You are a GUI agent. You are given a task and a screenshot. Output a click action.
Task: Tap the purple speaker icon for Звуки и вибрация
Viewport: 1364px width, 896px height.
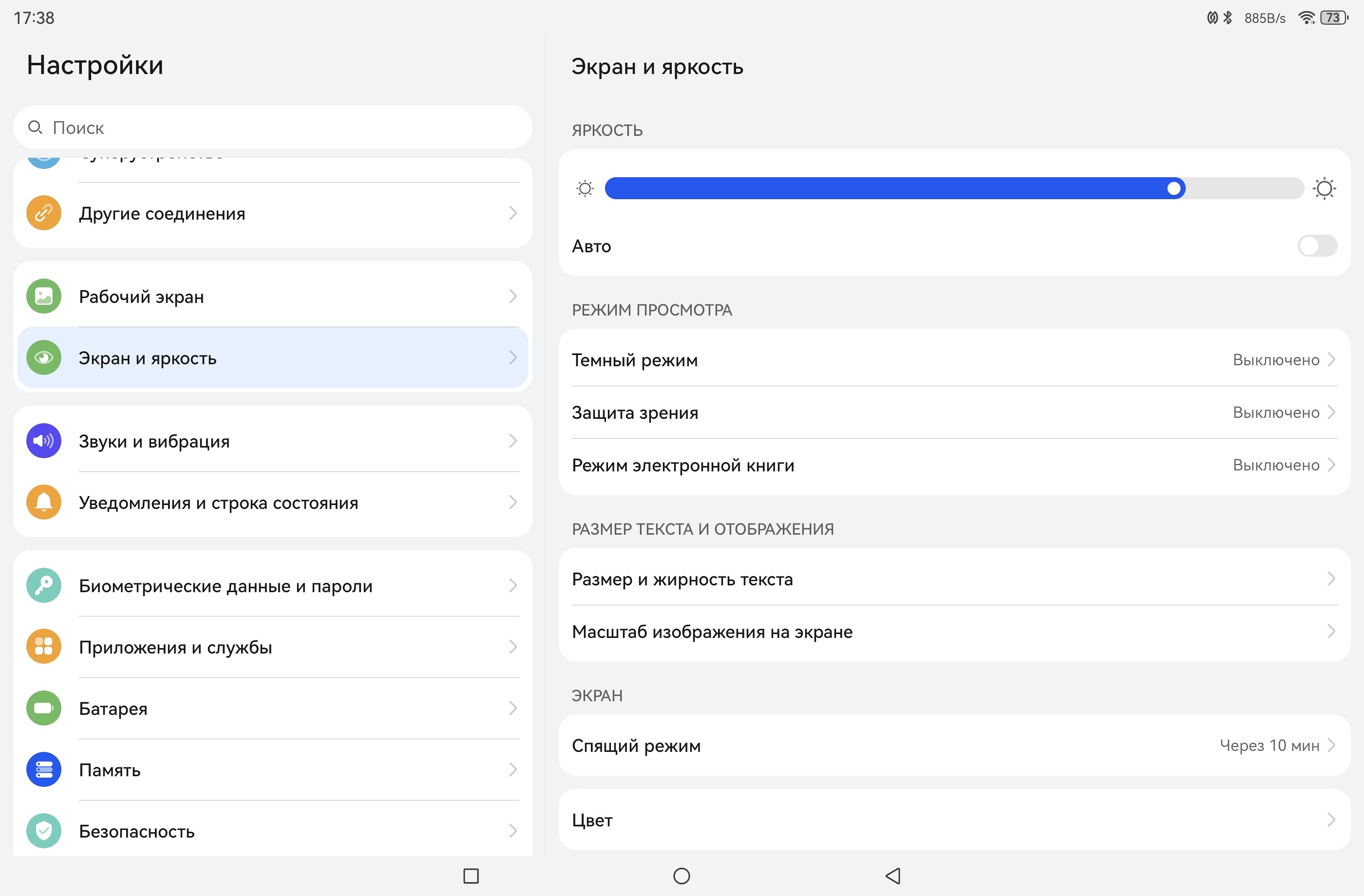coord(43,441)
